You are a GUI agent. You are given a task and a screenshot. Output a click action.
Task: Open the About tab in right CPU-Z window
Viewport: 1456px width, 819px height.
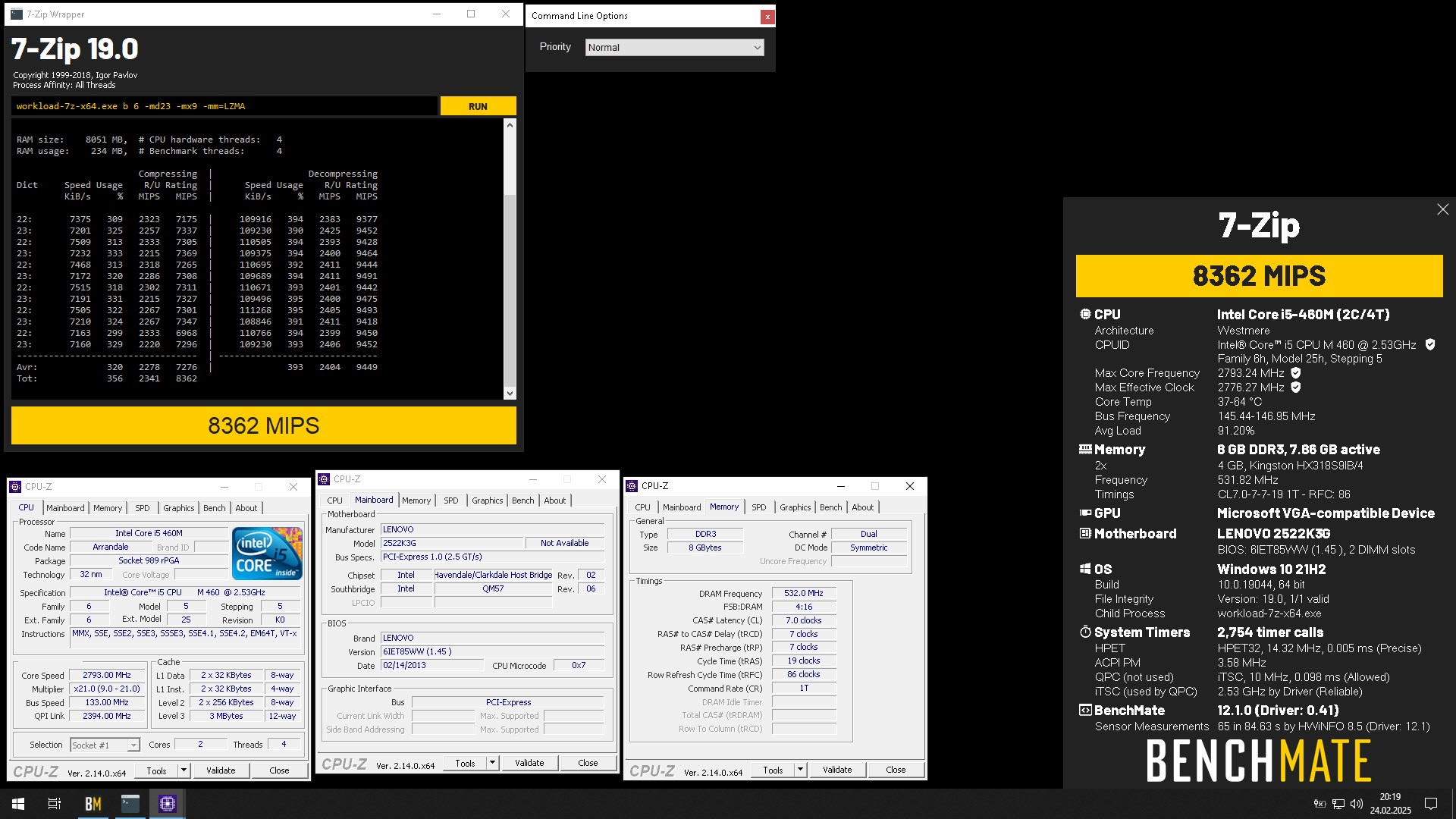pos(862,507)
